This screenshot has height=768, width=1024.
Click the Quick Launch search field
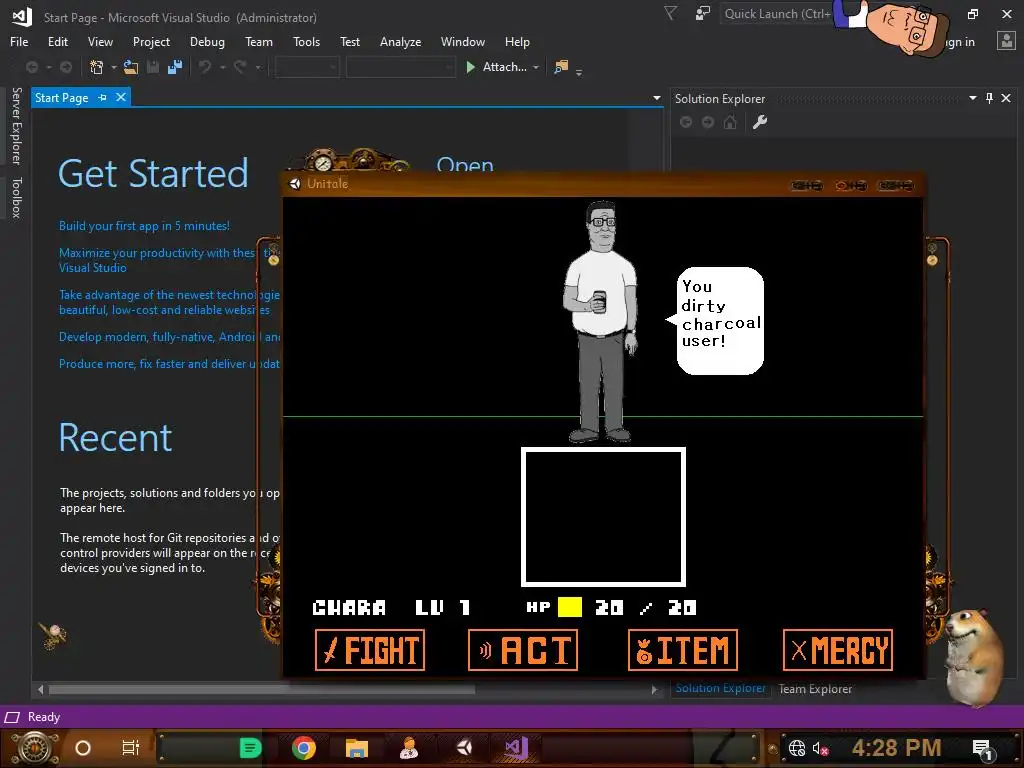tap(776, 14)
